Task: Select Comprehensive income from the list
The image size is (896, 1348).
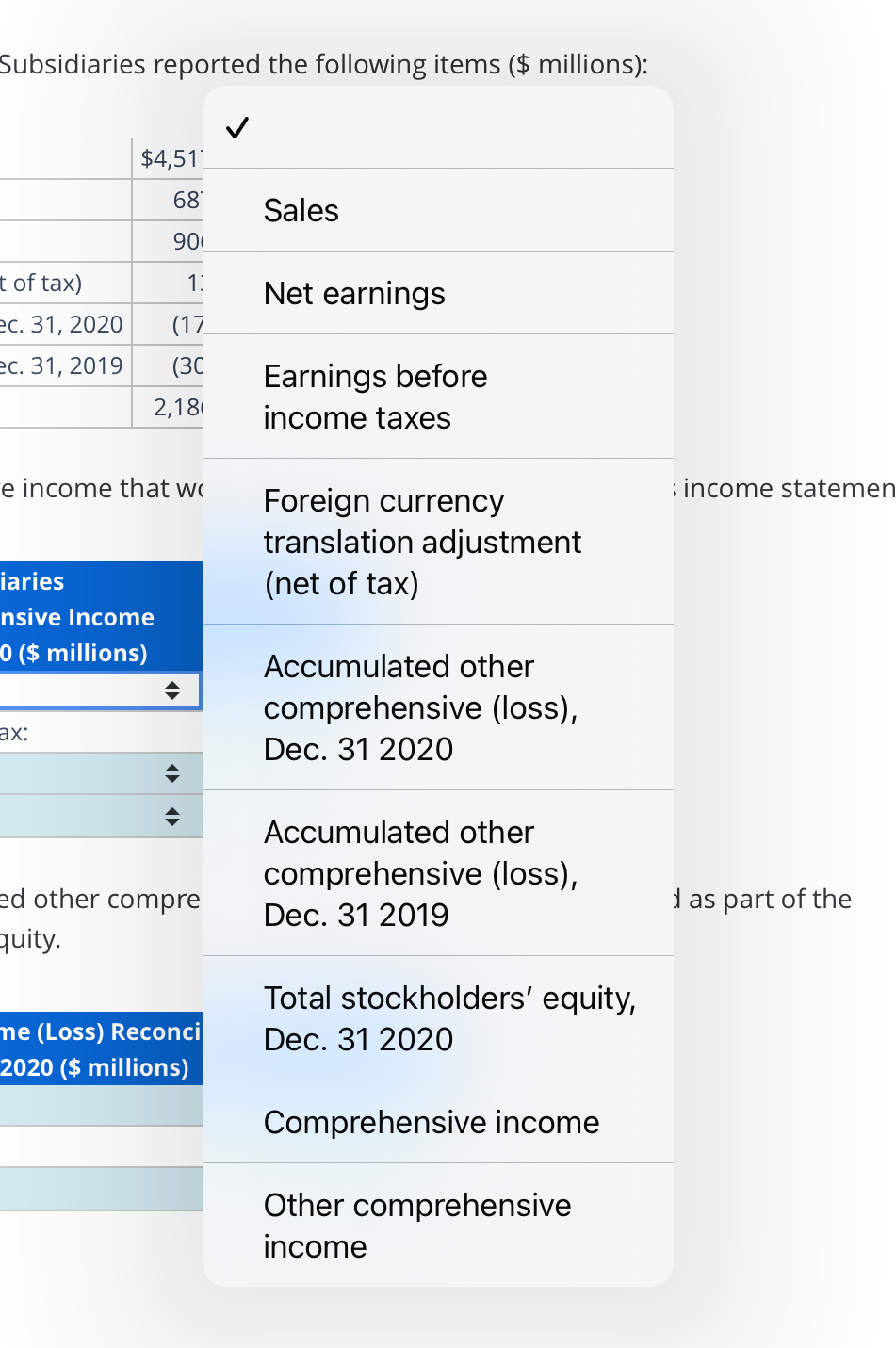Action: click(432, 1122)
